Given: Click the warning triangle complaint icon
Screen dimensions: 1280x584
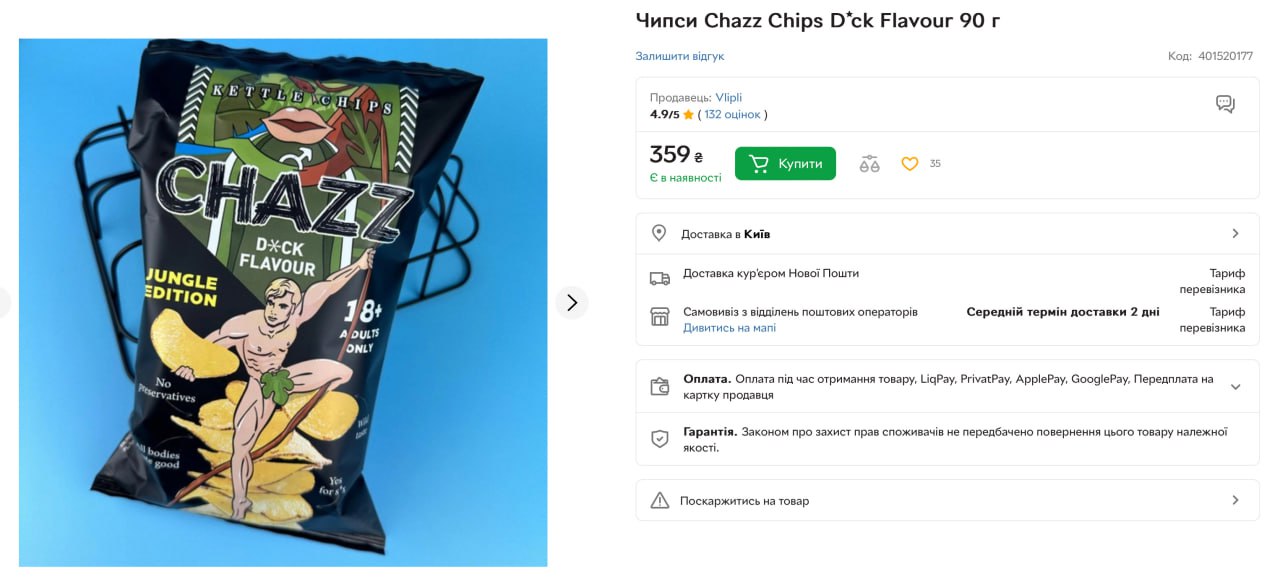Looking at the screenshot, I should click(x=660, y=500).
